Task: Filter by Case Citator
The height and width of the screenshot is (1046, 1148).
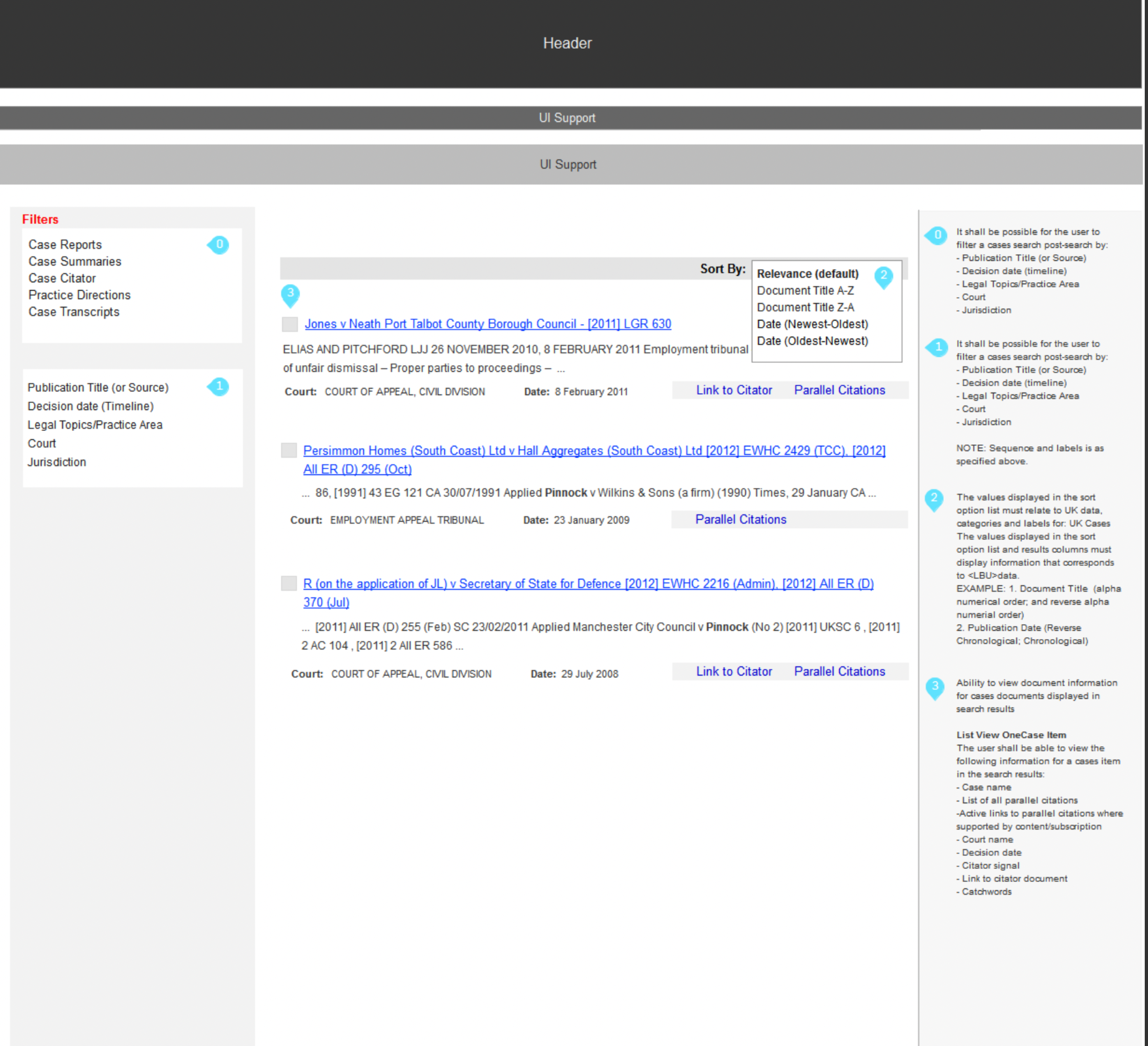Action: 62,279
